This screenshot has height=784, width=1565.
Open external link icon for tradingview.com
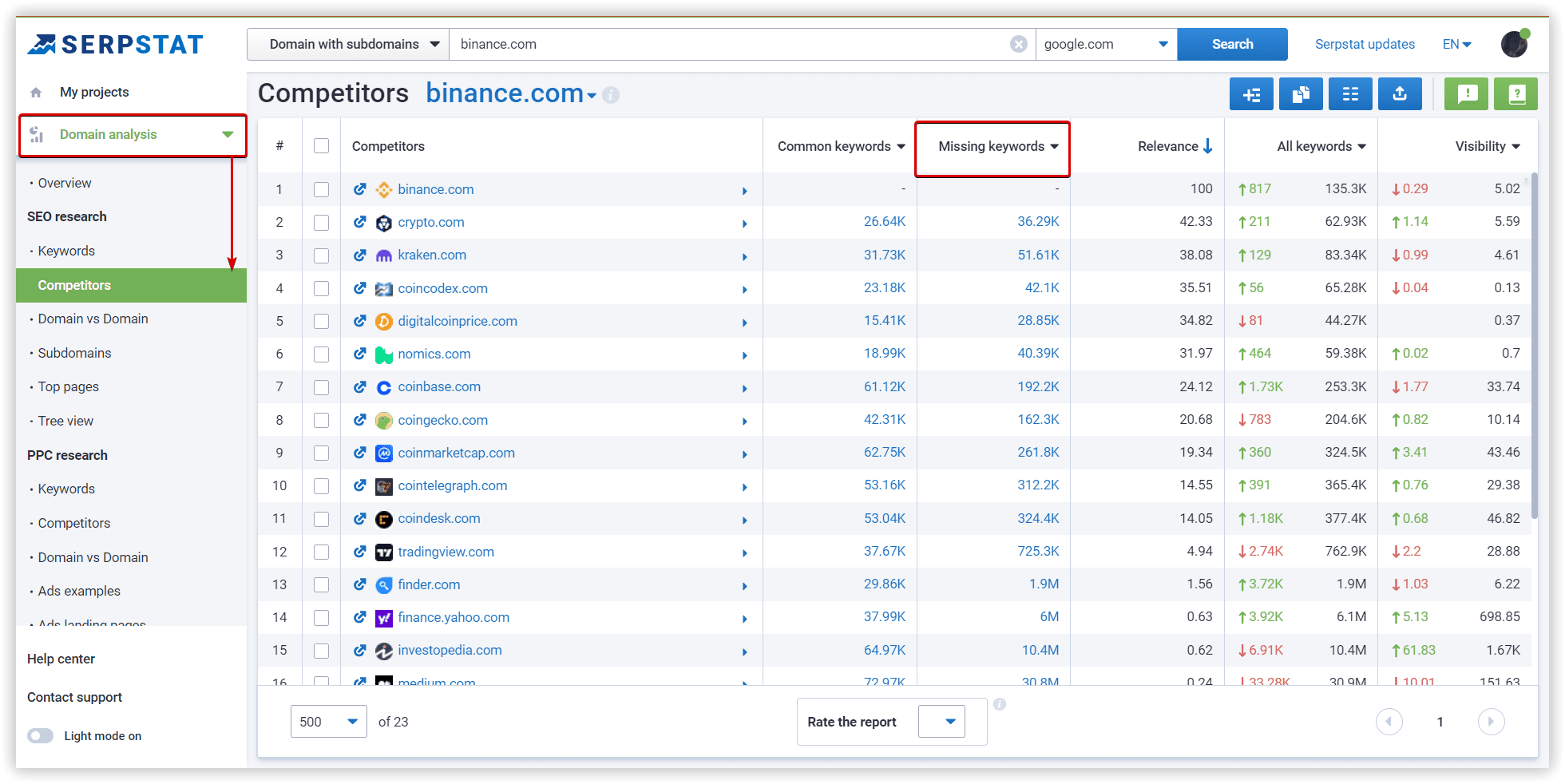[360, 552]
